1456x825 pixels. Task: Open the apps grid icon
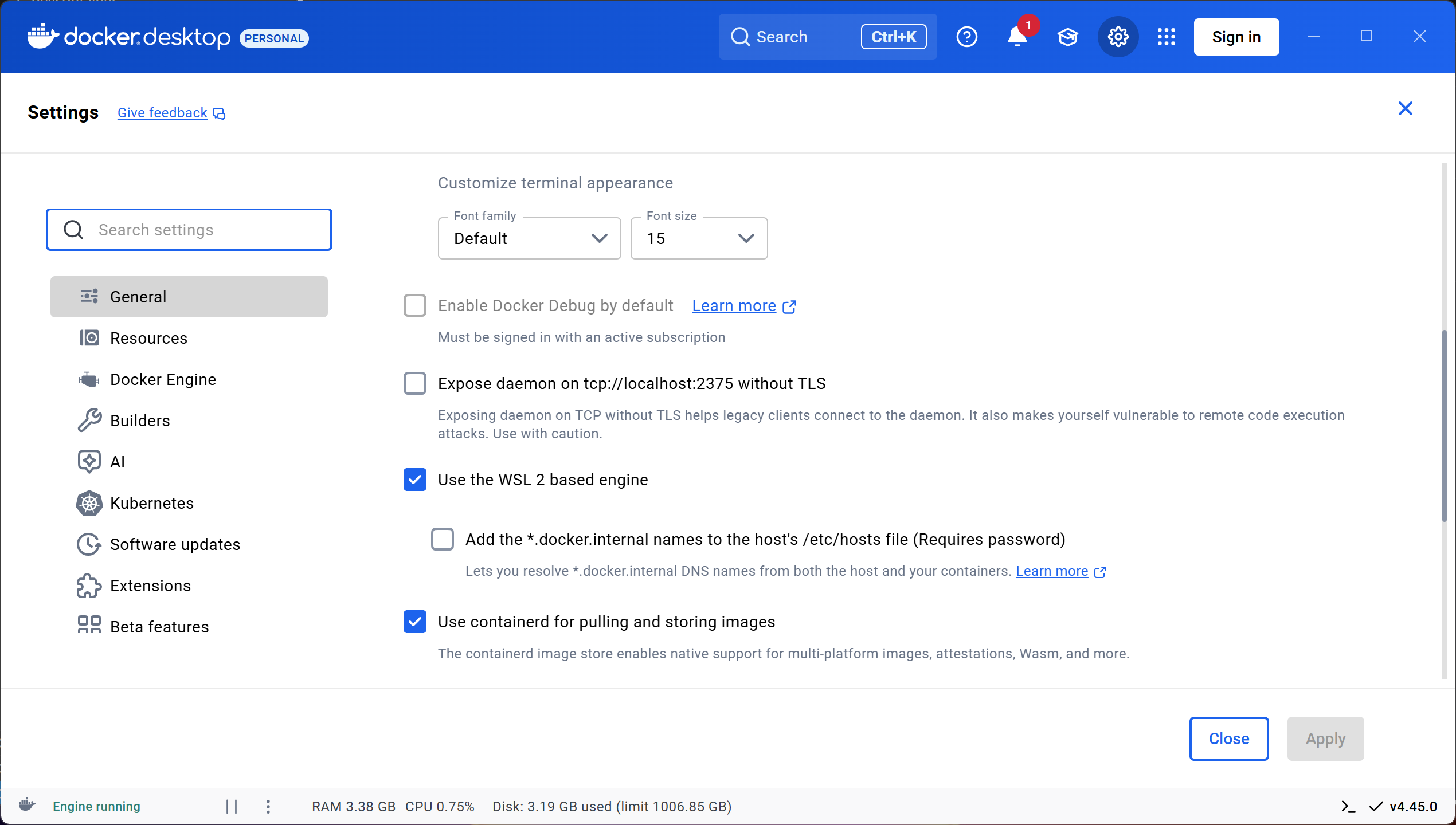point(1167,37)
